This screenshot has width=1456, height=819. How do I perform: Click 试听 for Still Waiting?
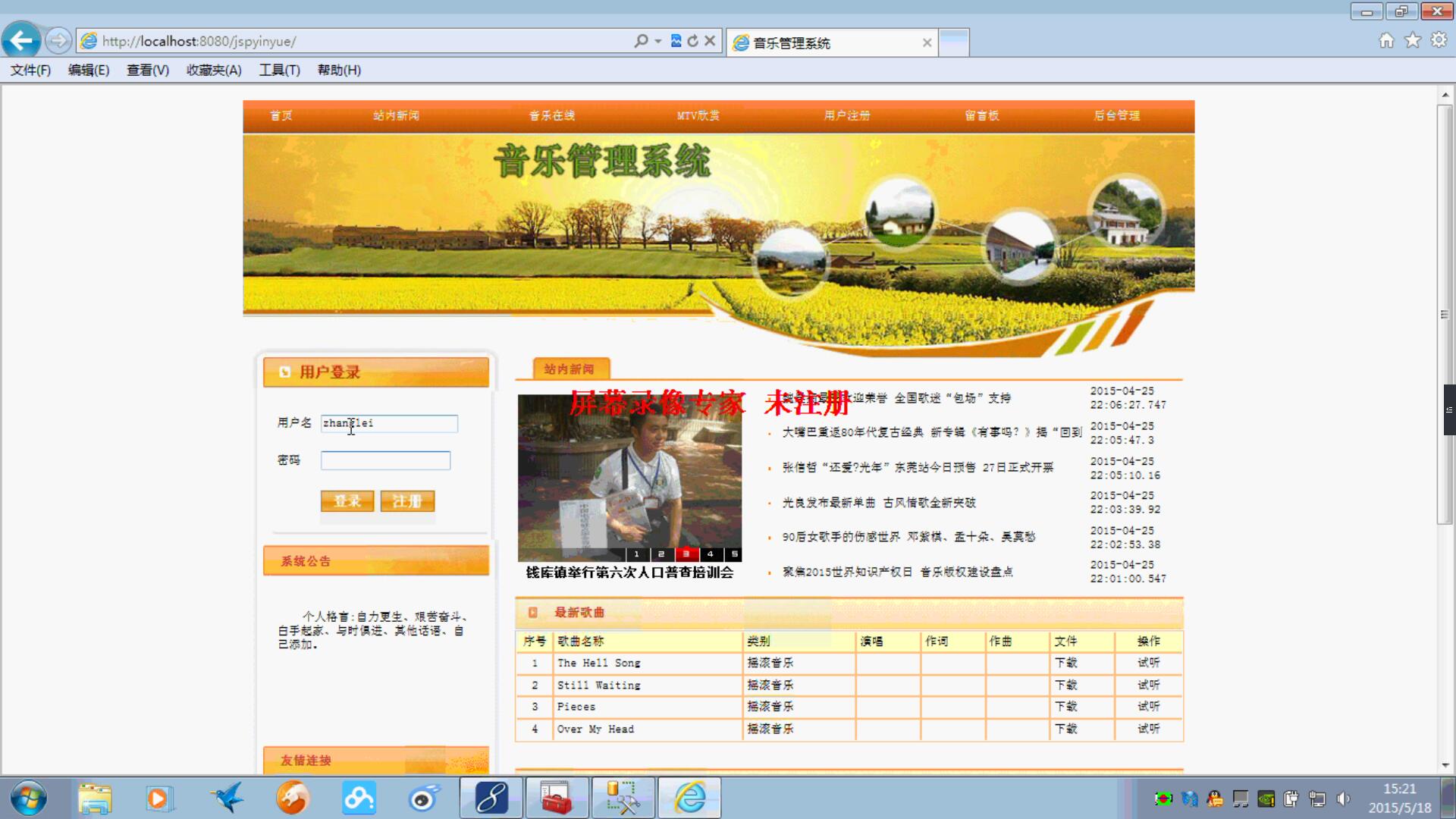coord(1149,685)
